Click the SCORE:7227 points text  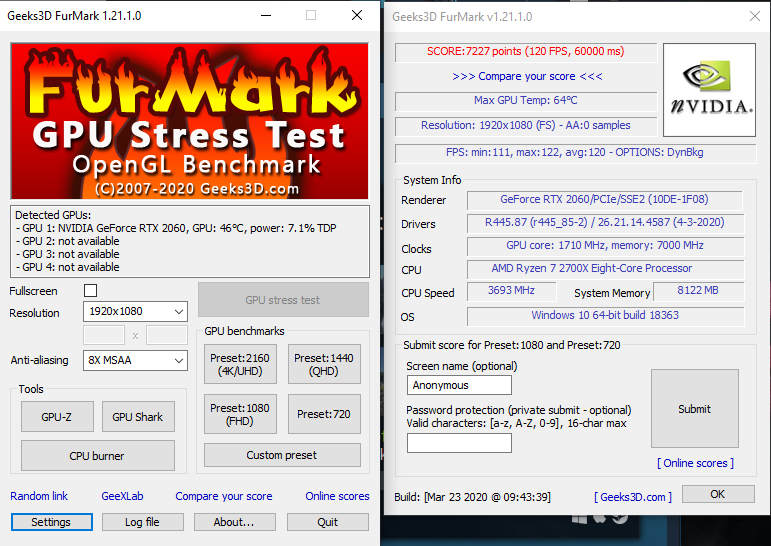pyautogui.click(x=525, y=51)
